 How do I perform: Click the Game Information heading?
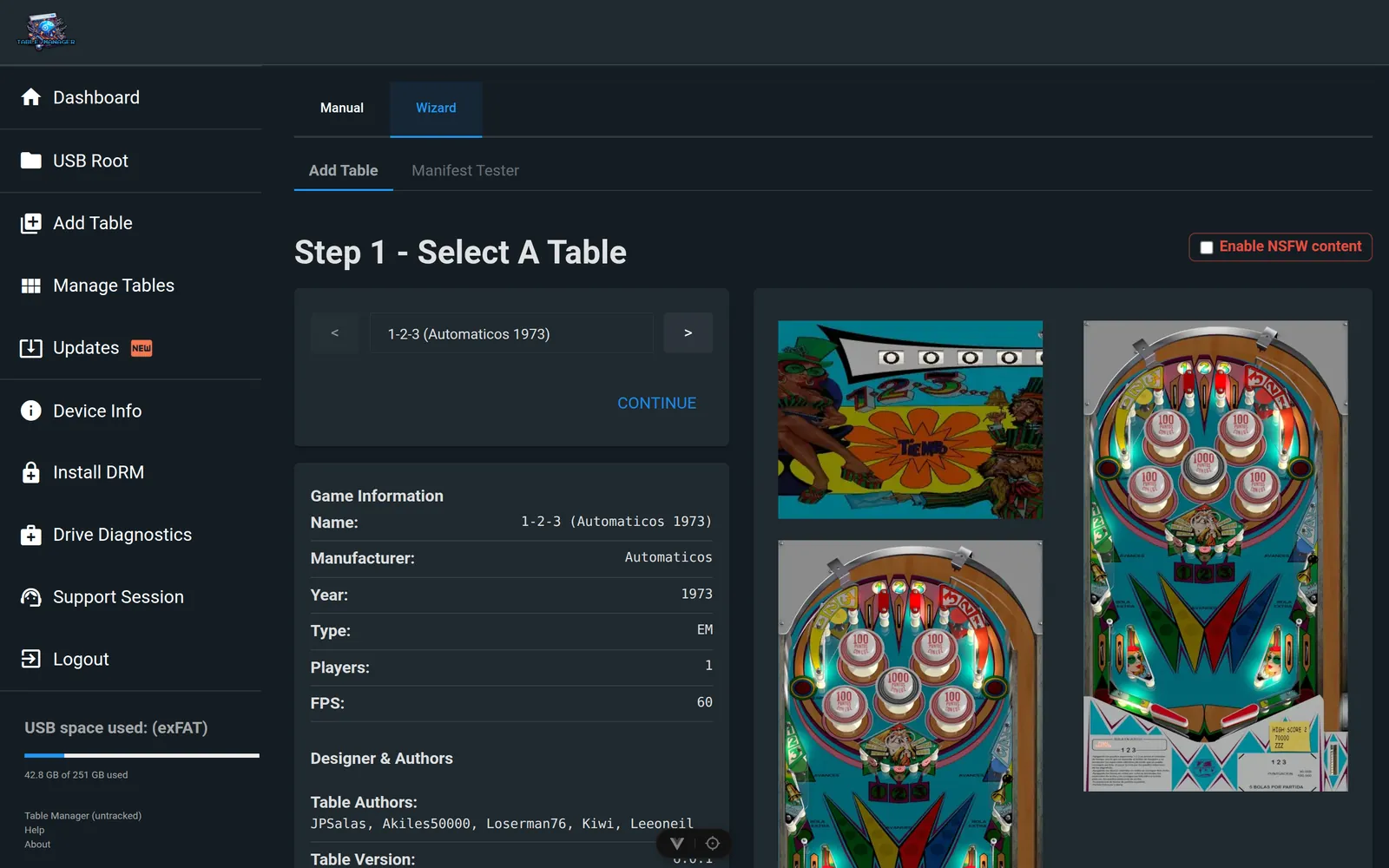pyautogui.click(x=377, y=496)
